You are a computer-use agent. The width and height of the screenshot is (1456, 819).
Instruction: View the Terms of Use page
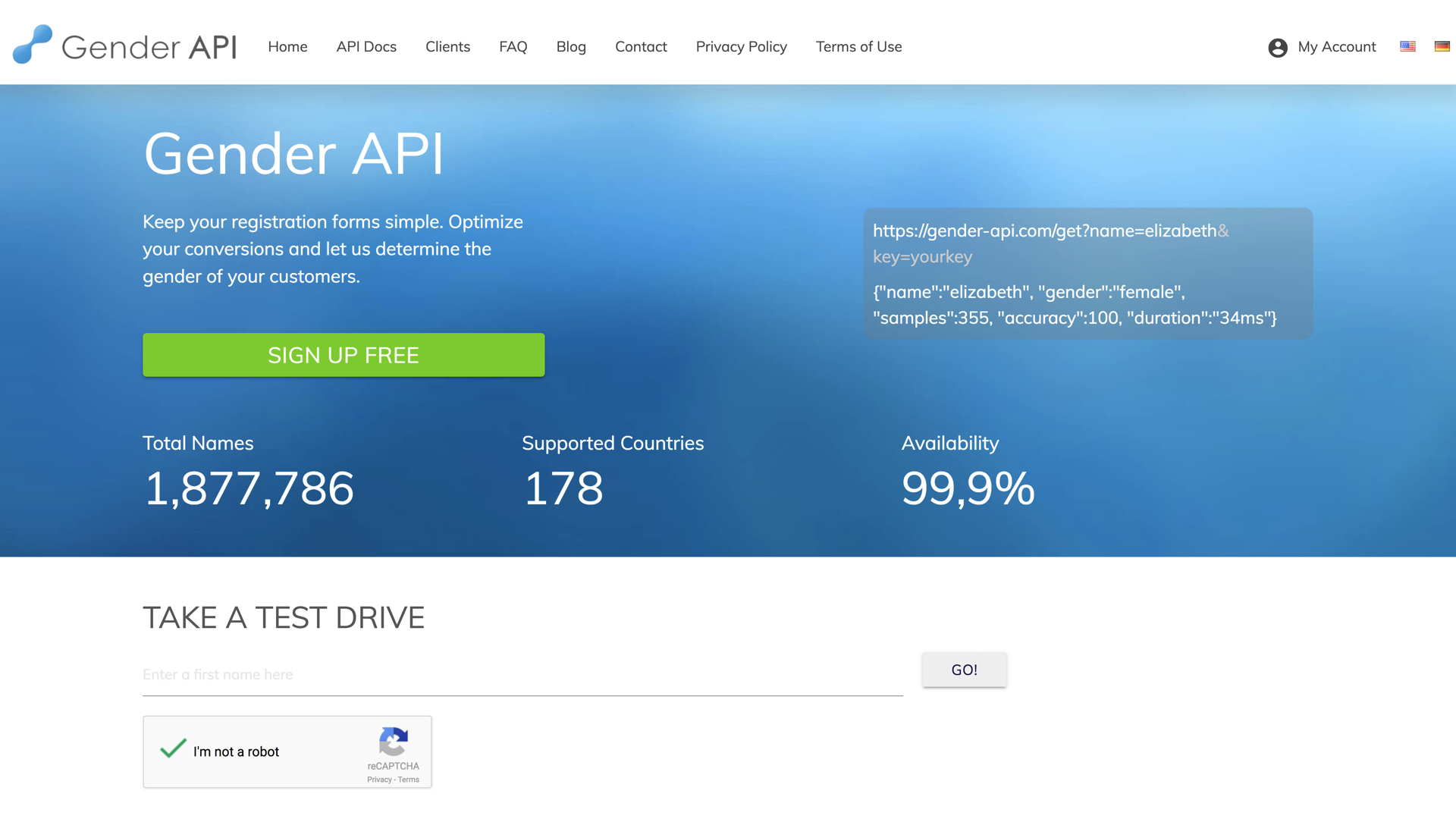858,47
